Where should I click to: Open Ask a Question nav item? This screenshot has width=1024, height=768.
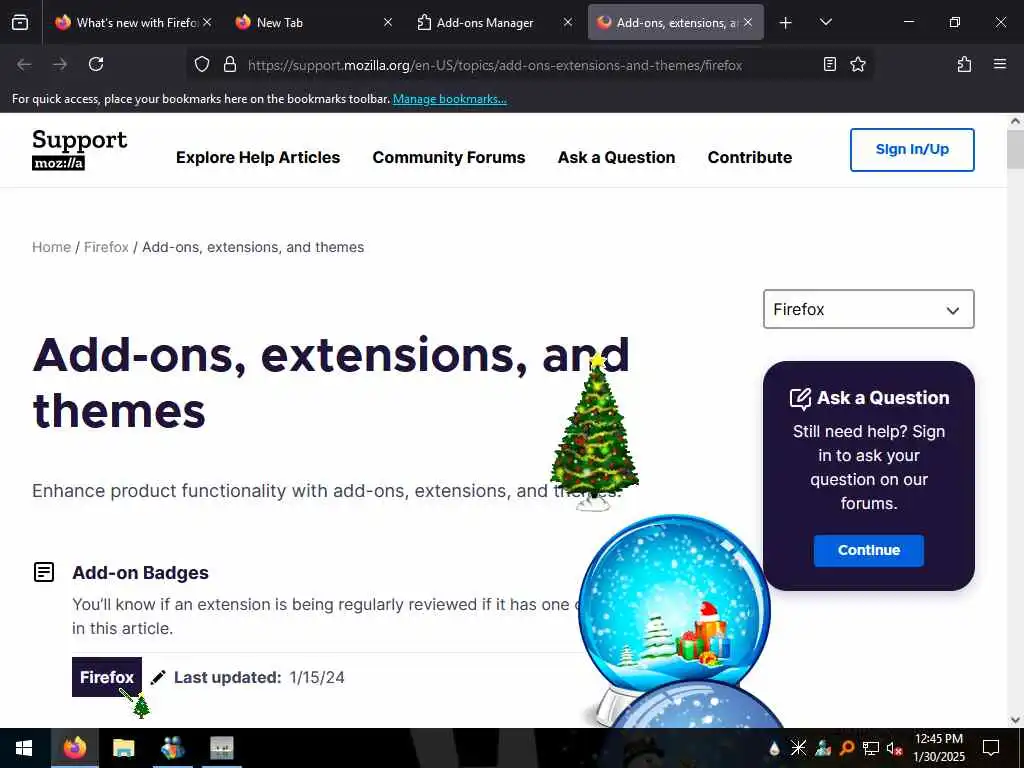pos(616,157)
